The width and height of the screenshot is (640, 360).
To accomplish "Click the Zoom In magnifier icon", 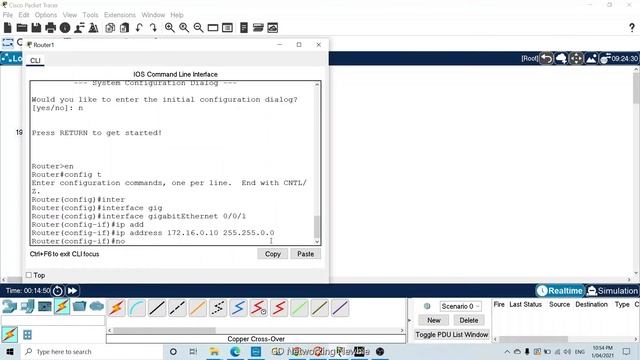I will click(x=169, y=28).
